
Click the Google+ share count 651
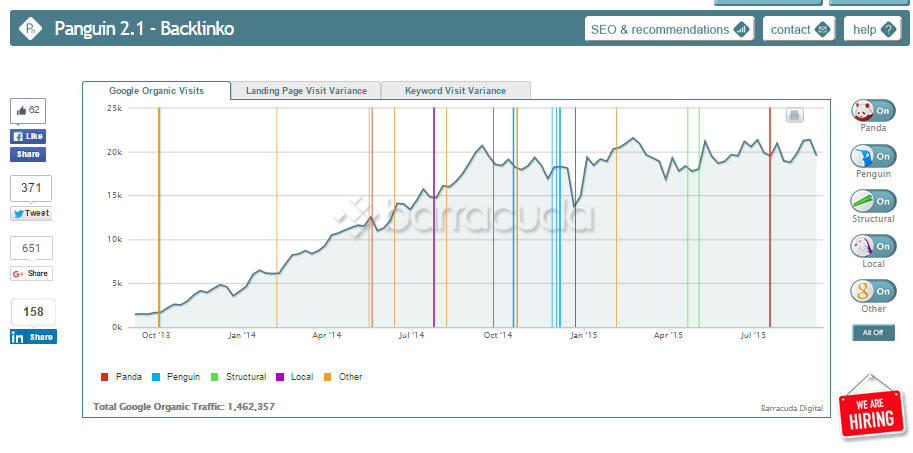click(x=31, y=248)
